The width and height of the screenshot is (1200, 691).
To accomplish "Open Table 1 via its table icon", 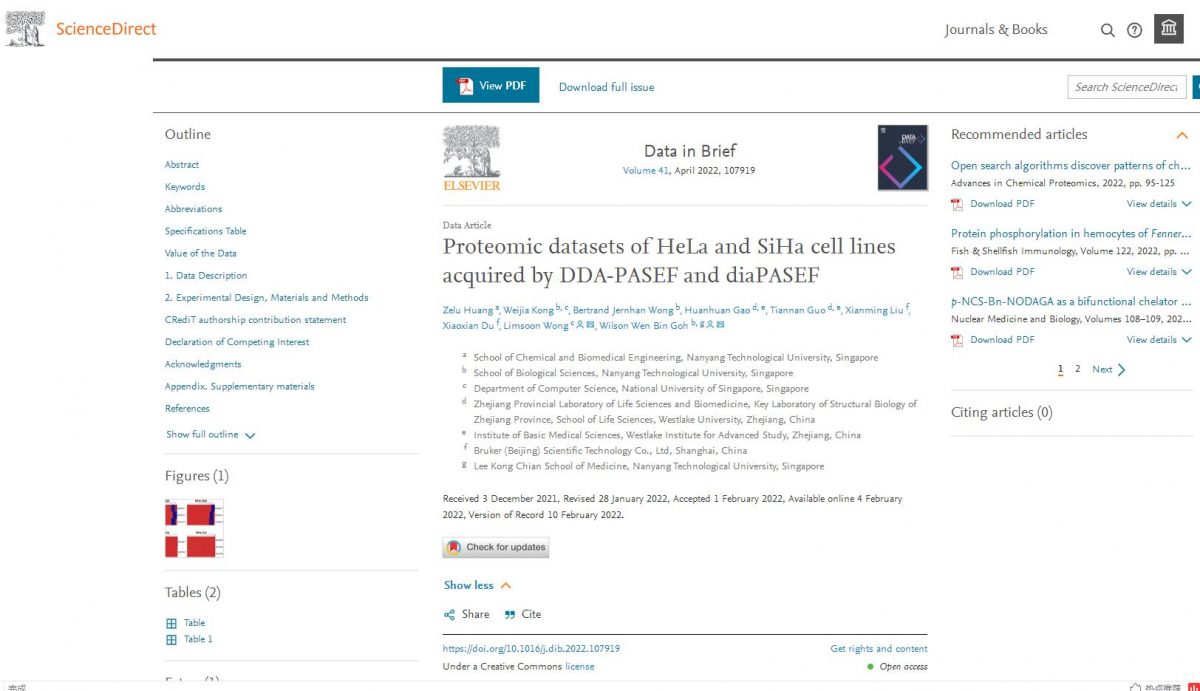I will tap(172, 639).
